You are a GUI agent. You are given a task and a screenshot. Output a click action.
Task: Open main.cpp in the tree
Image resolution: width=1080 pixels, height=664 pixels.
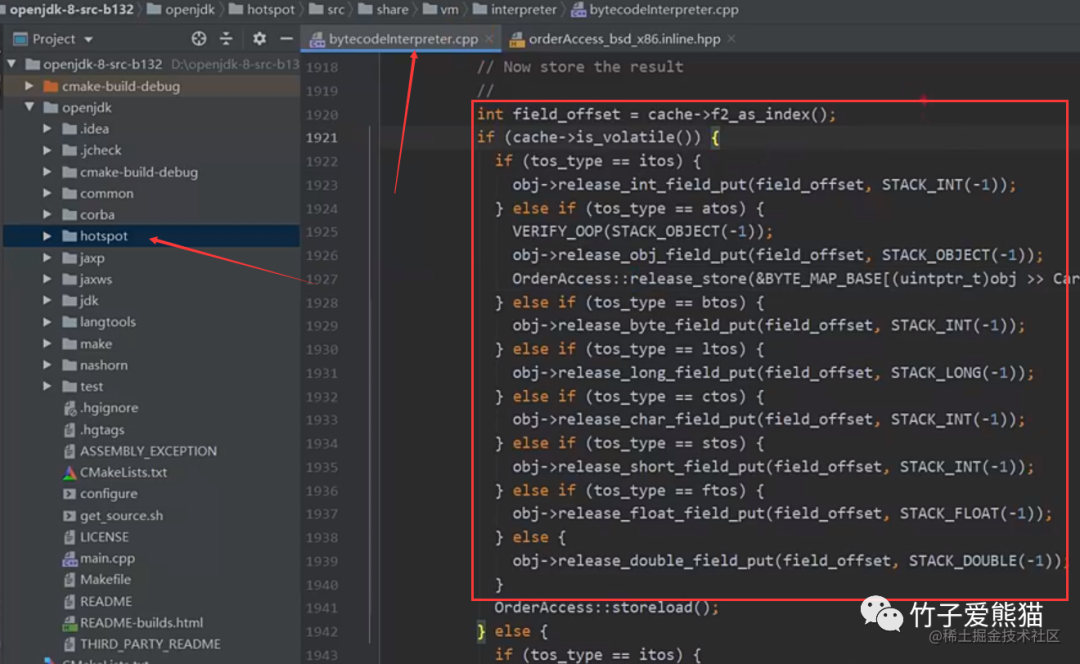pos(107,559)
